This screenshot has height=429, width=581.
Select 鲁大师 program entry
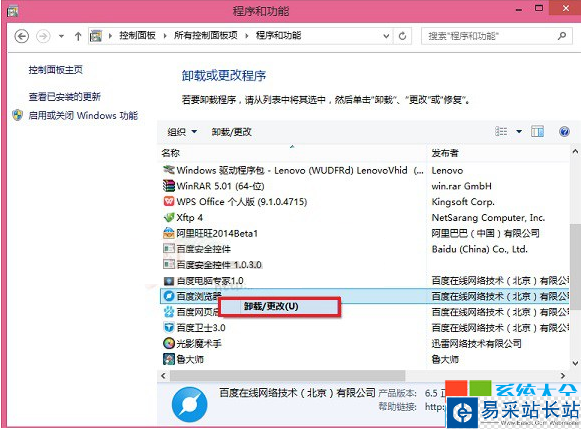[x=190, y=359]
